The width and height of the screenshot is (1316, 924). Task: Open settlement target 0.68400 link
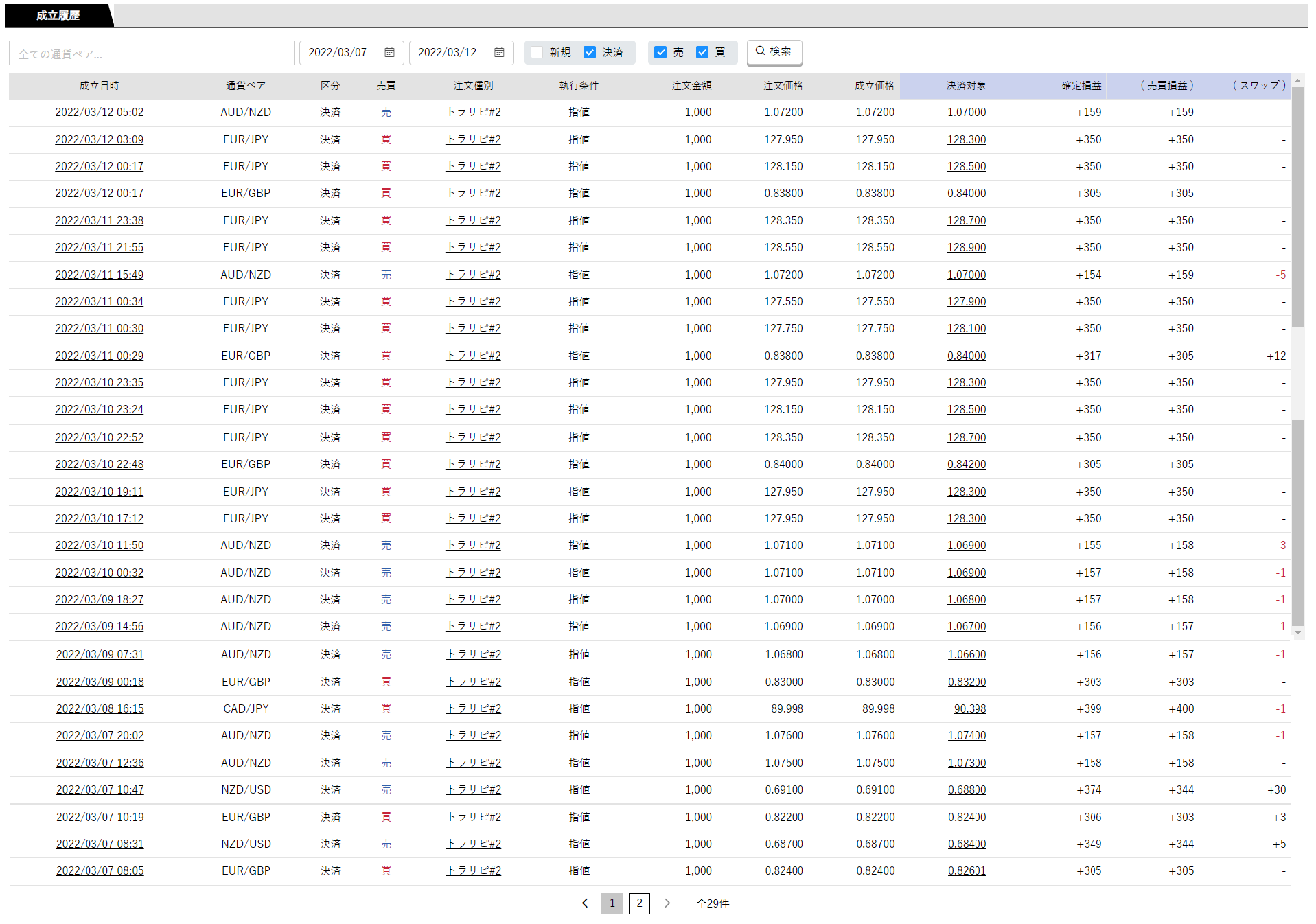click(x=967, y=844)
